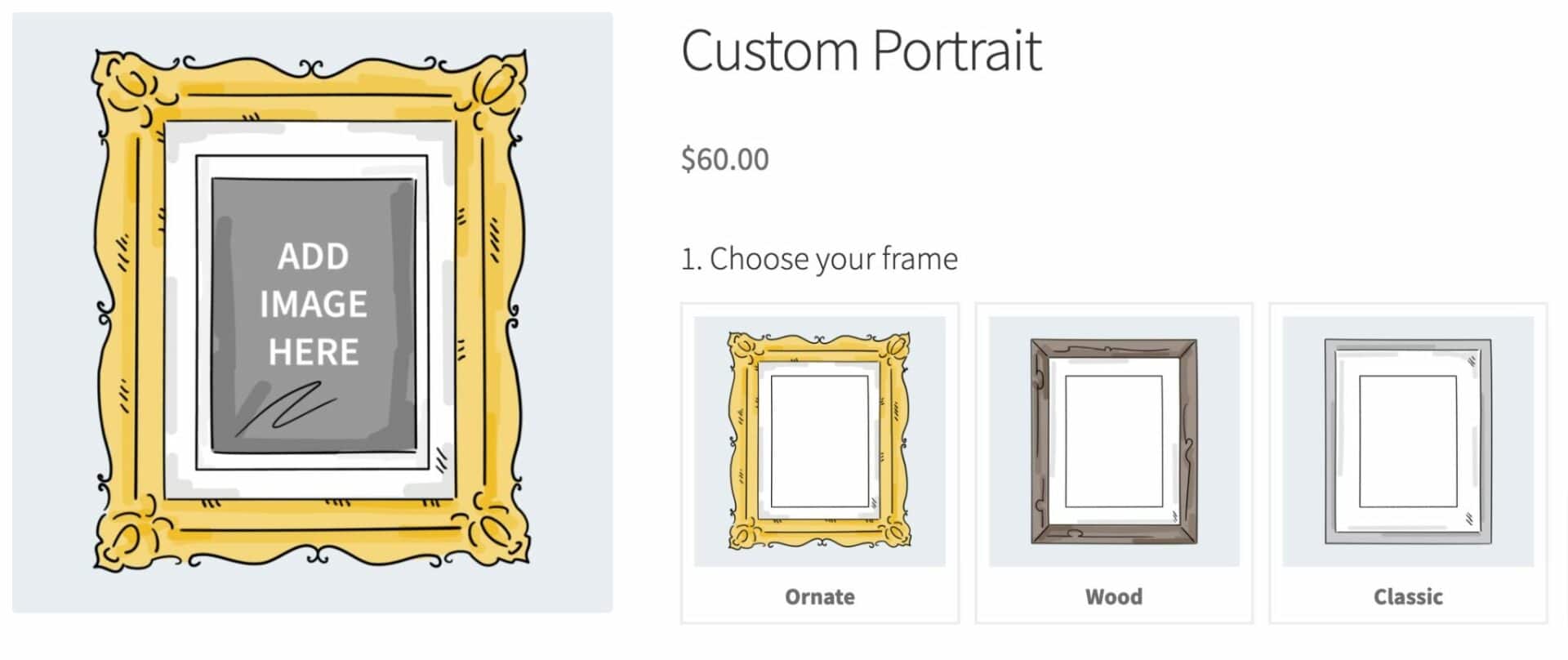Click the gold ornate frame thumbnail image
This screenshot has width=1568, height=660.
coord(820,441)
